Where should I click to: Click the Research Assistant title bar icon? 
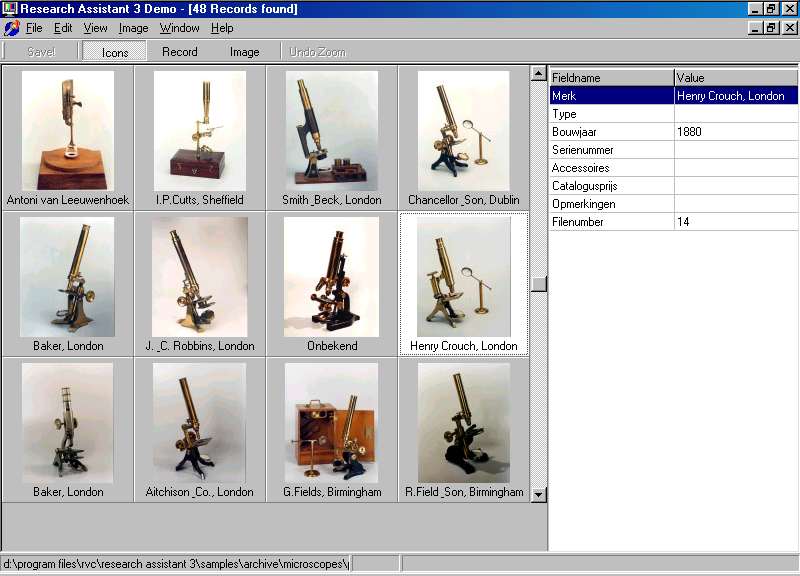coord(10,9)
